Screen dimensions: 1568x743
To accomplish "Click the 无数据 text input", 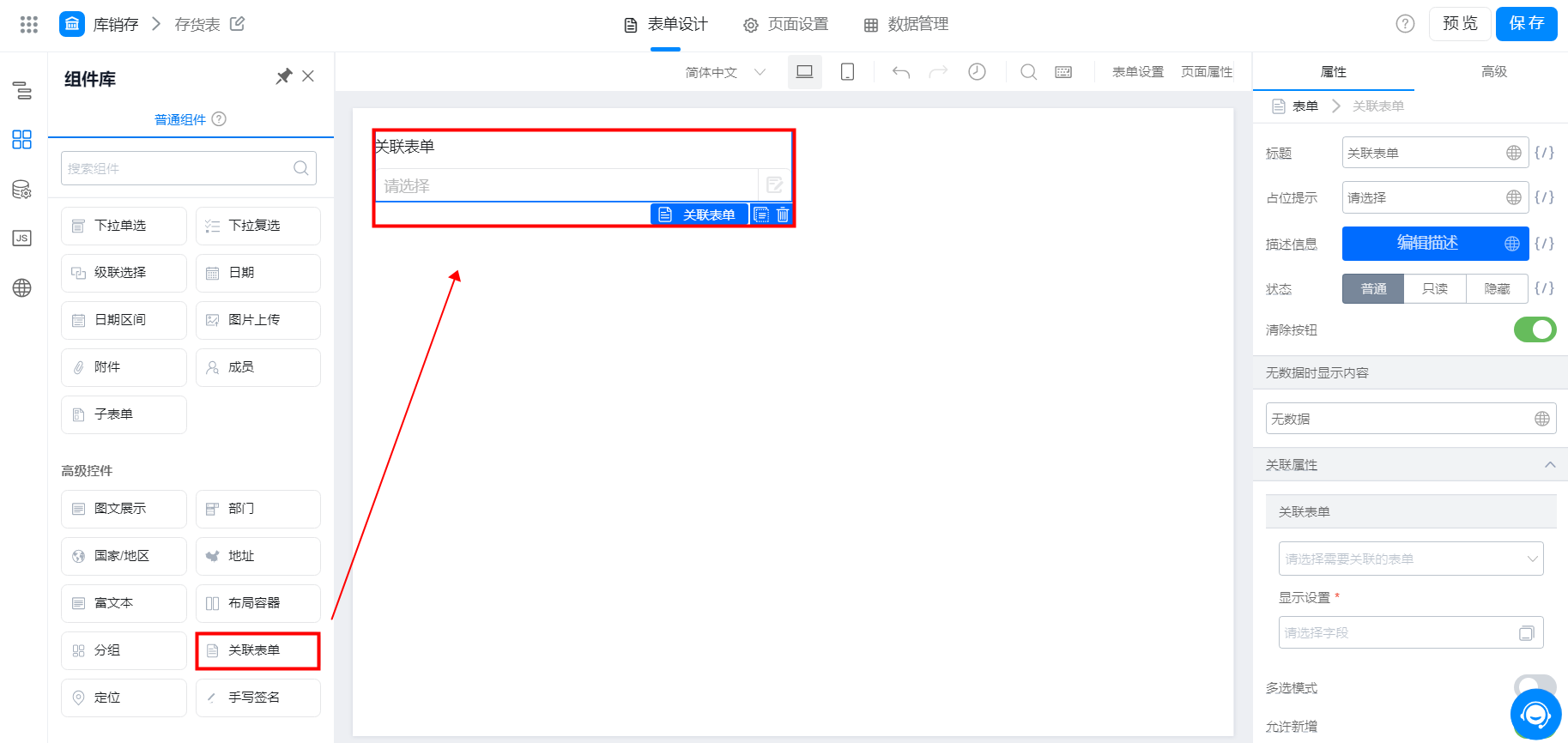I will pos(1411,419).
